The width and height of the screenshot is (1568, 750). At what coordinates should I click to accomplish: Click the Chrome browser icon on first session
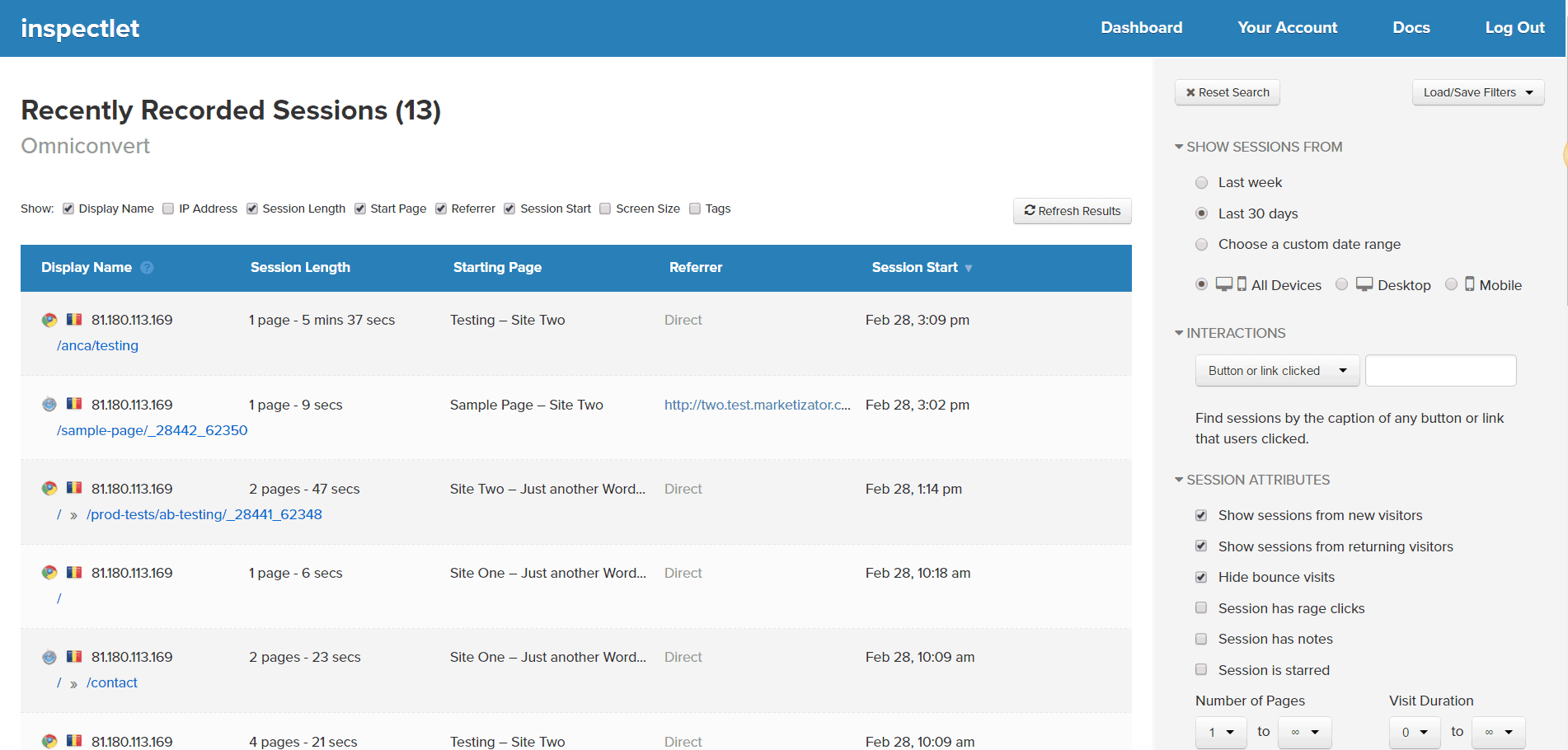pyautogui.click(x=49, y=319)
